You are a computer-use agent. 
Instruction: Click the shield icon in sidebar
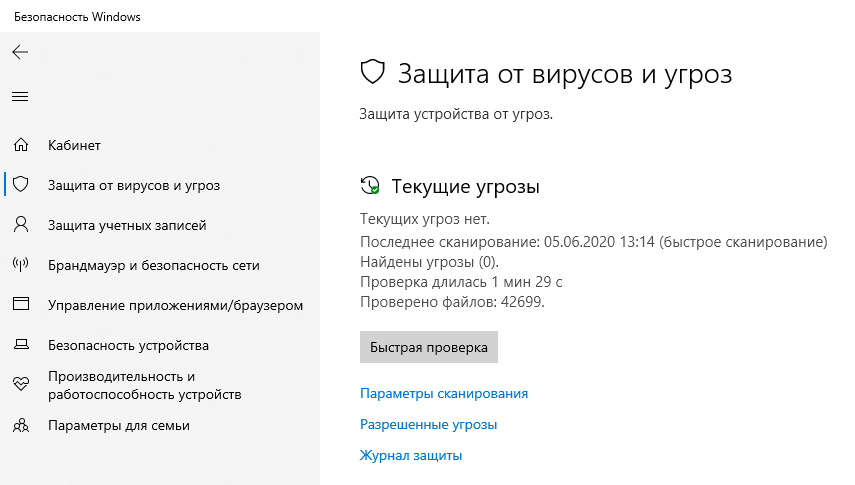[x=20, y=185]
